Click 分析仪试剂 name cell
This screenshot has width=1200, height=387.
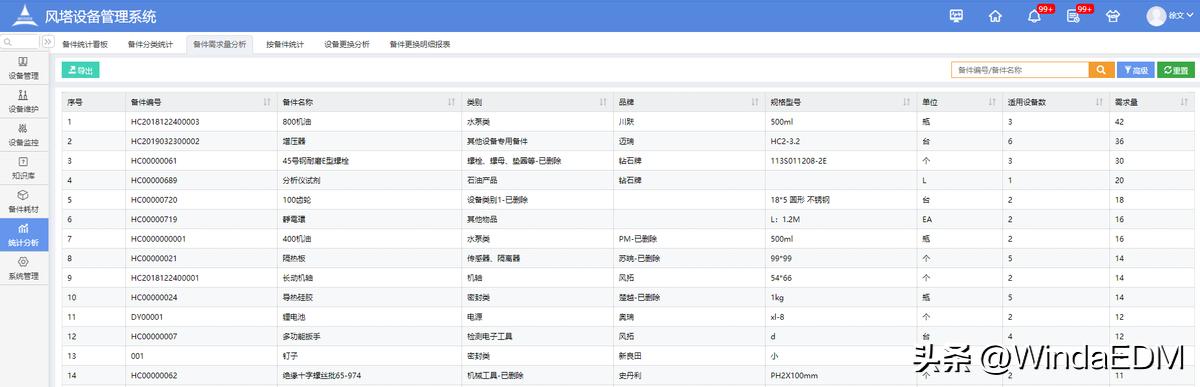click(x=303, y=179)
